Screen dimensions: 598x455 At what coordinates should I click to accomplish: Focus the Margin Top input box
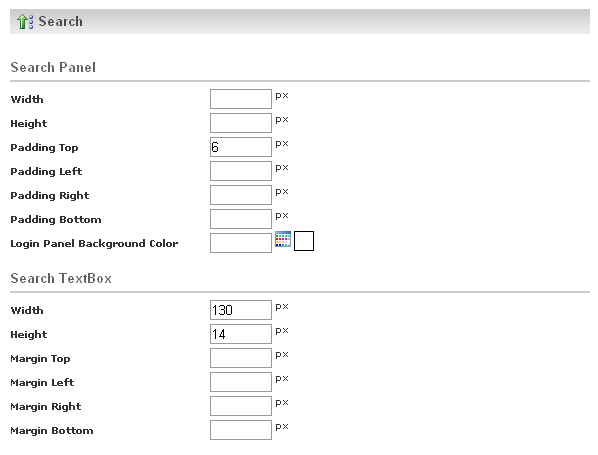pos(241,358)
